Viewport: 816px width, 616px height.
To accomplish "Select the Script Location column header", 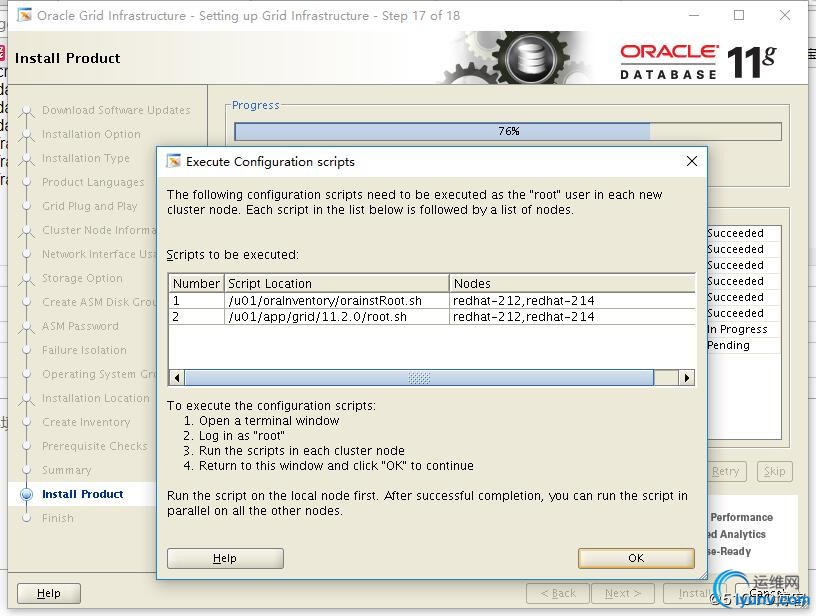I will coord(337,284).
